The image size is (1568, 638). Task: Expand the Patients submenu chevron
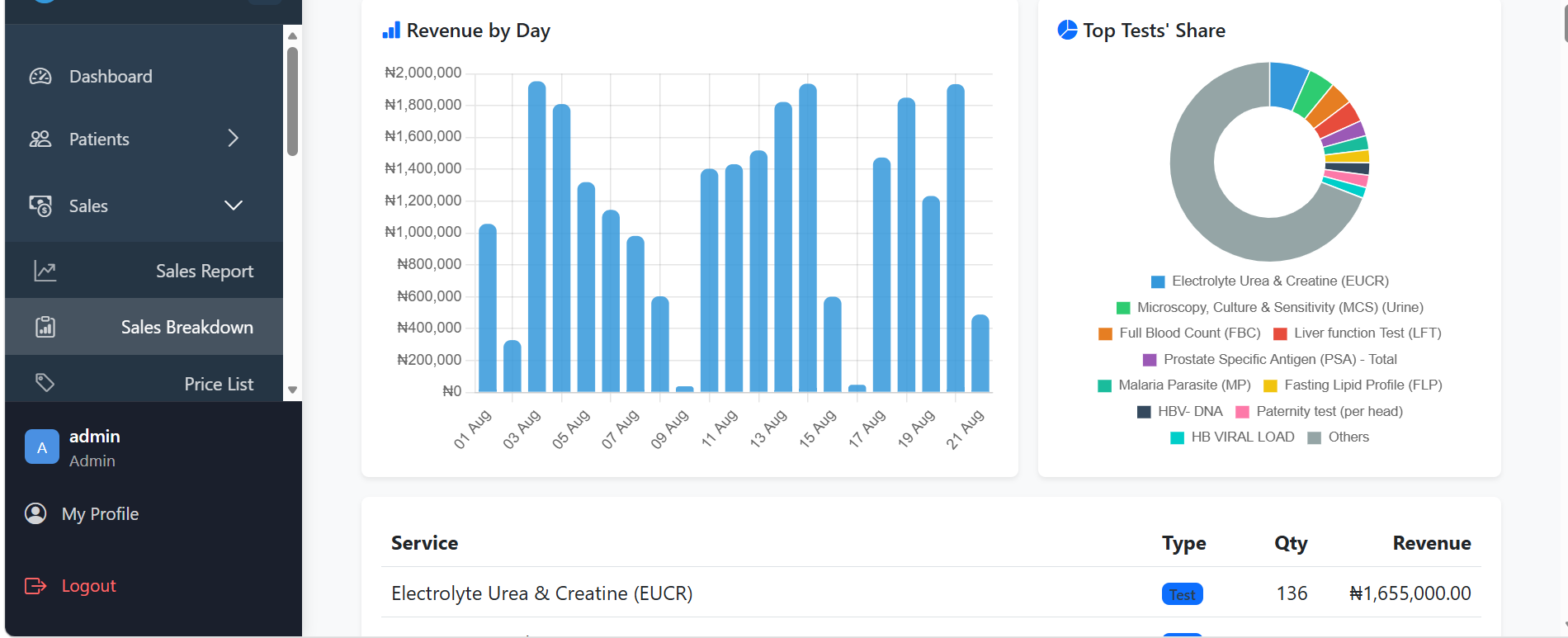pos(234,138)
